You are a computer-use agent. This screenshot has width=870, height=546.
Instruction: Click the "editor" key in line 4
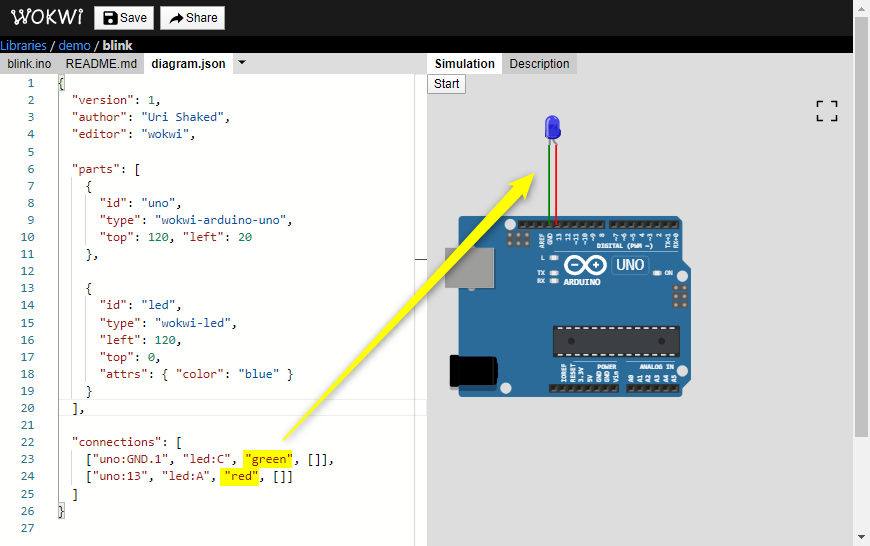tap(99, 134)
